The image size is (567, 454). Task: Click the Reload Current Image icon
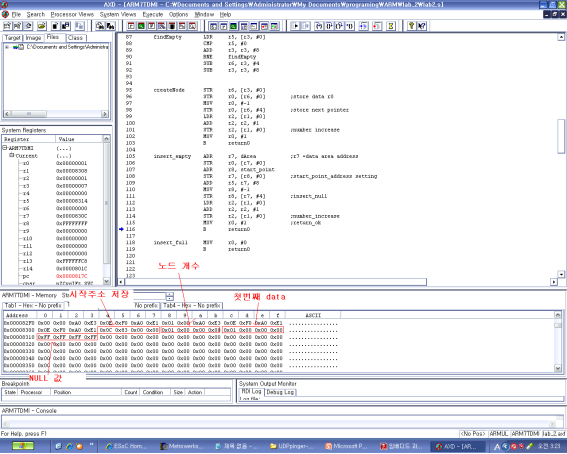click(28, 26)
